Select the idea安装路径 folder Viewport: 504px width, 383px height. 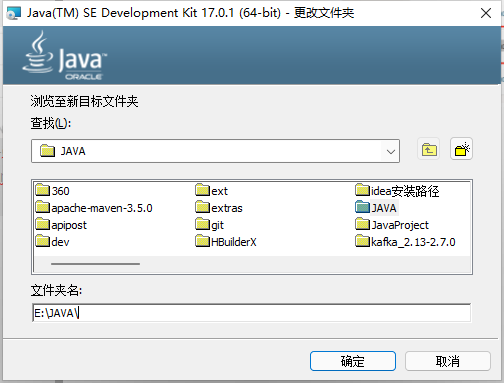(x=397, y=191)
